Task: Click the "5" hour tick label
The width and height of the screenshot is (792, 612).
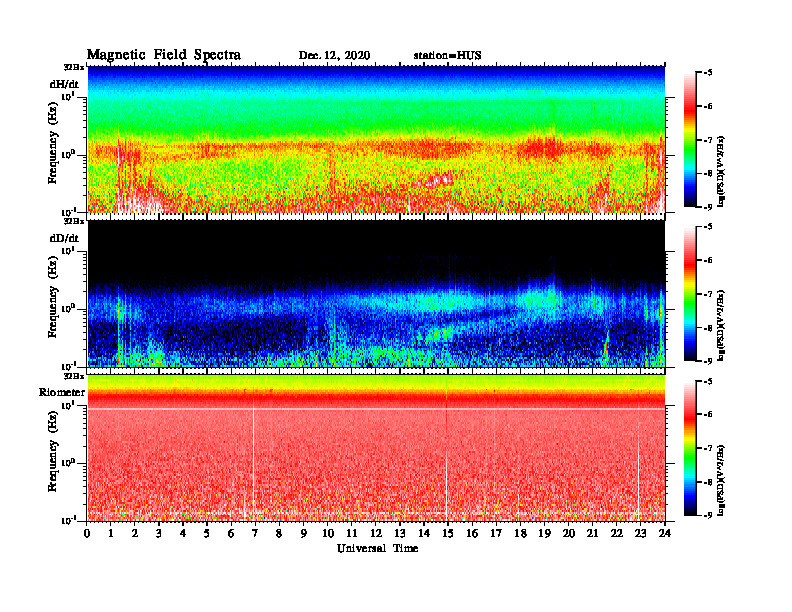Action: point(207,534)
